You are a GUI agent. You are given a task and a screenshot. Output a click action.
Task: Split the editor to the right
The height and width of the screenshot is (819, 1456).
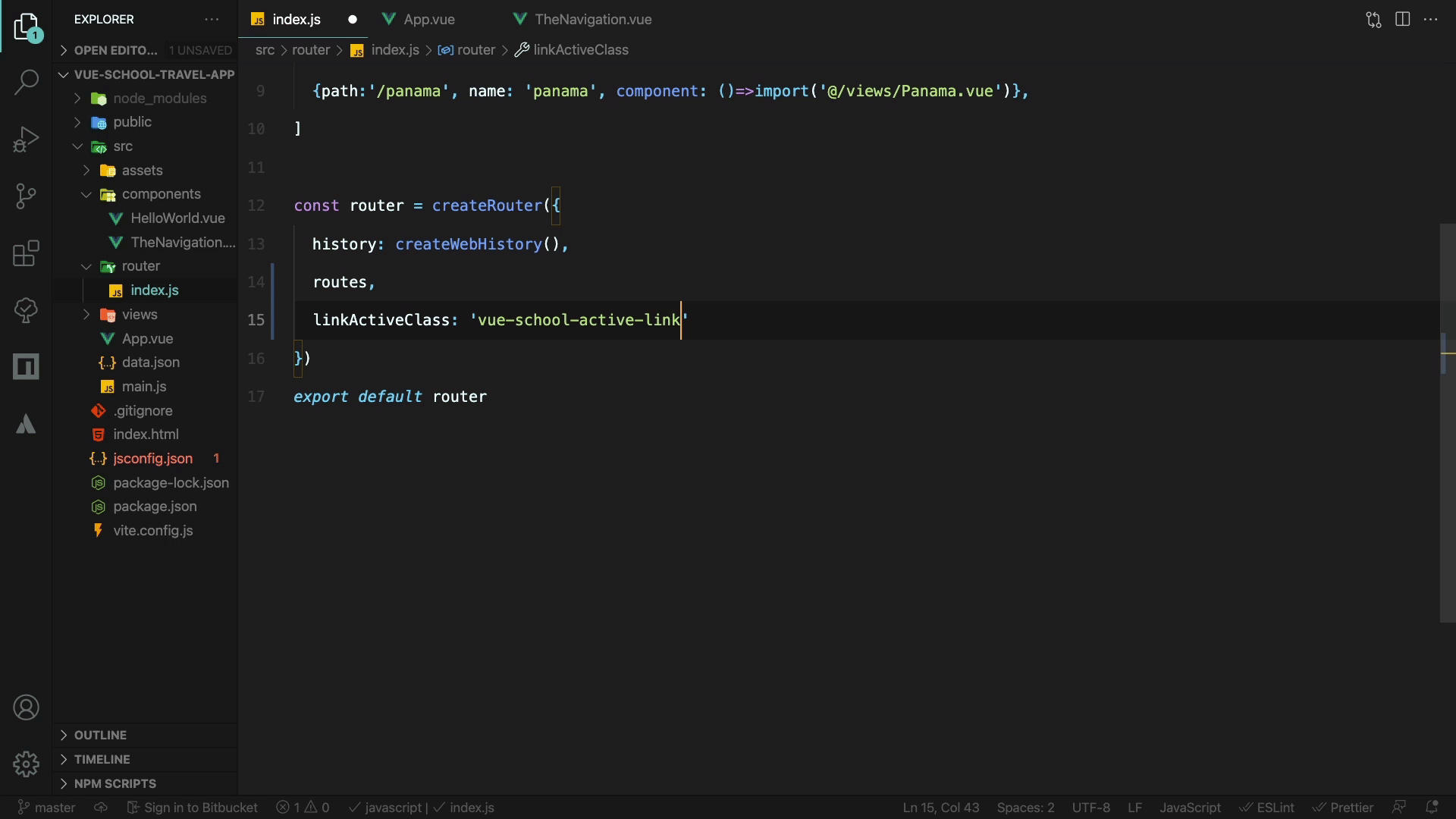pyautogui.click(x=1402, y=20)
